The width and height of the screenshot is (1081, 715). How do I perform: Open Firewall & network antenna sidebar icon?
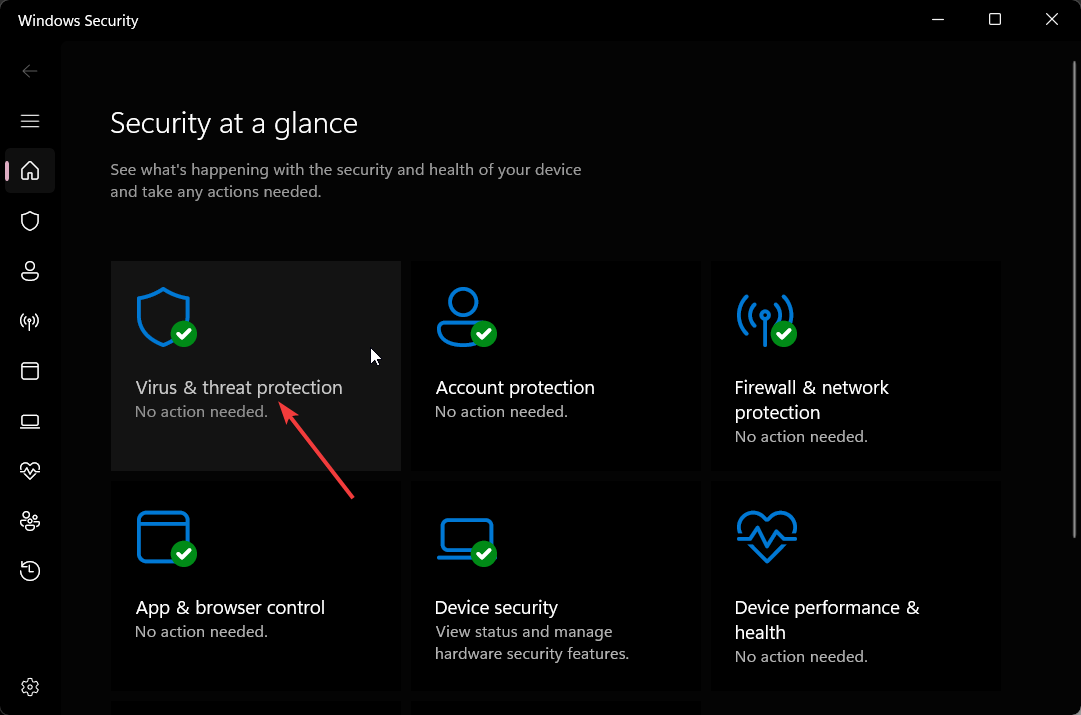(x=30, y=321)
